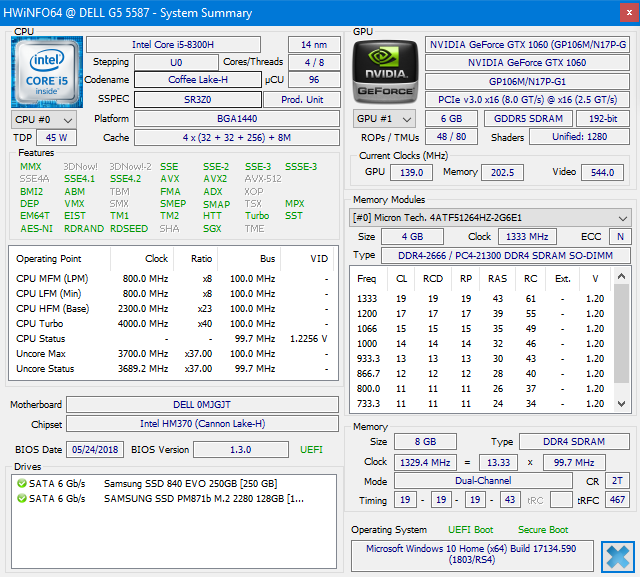Viewport: 640px width, 577px height.
Task: Click the Coffee Lake-H codename field
Action: tap(198, 80)
